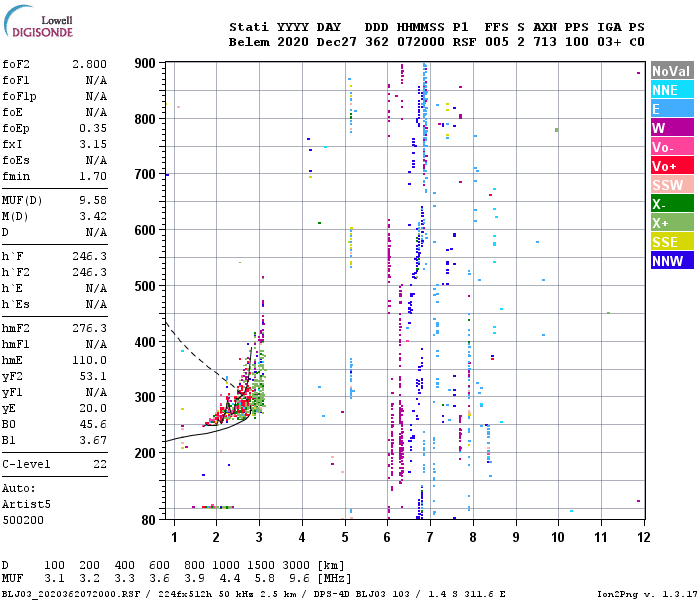The image size is (700, 600).
Task: Click the BLJ03_2020362072000.RSF filename
Action: click(x=71, y=594)
